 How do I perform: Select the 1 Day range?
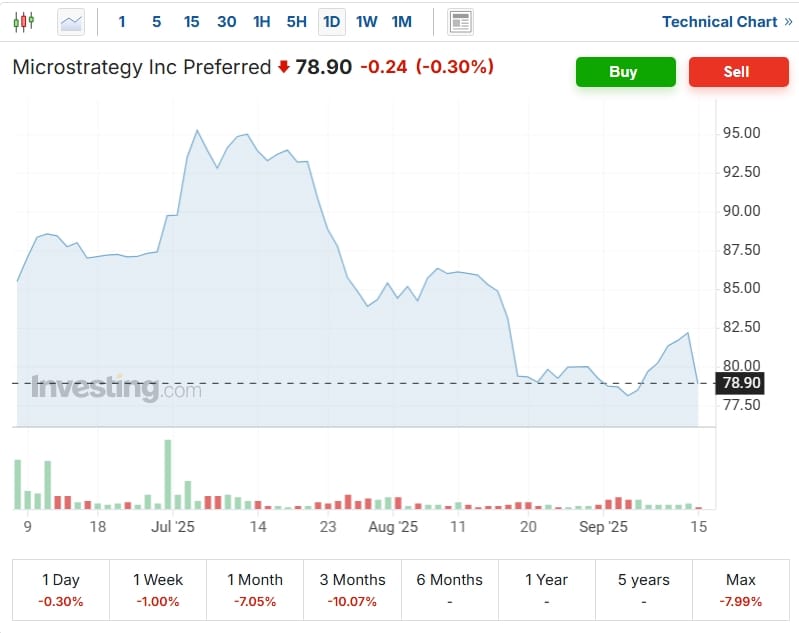61,590
